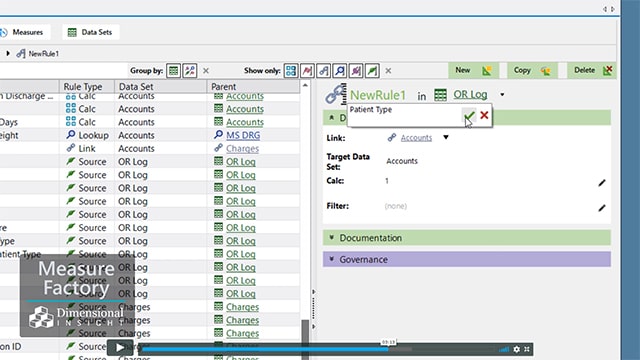Click the right tab scroll arrow at top

pyautogui.click(x=613, y=9)
